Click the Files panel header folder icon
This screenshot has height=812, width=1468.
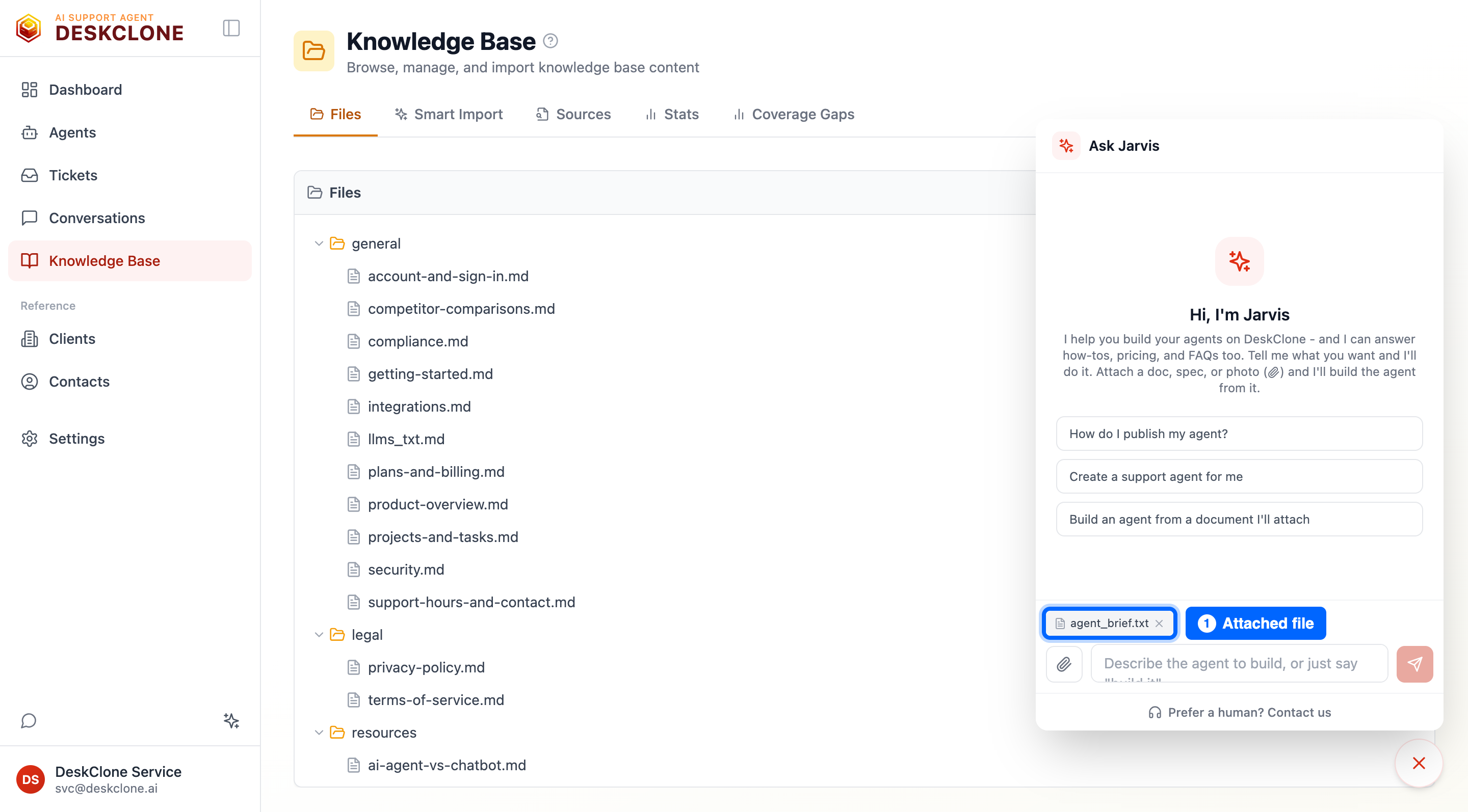(x=314, y=193)
